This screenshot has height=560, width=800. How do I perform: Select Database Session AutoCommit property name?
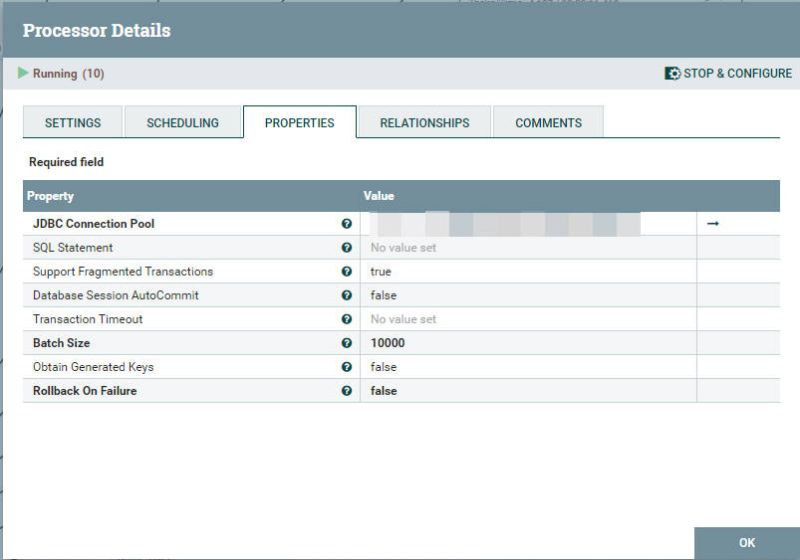click(115, 295)
